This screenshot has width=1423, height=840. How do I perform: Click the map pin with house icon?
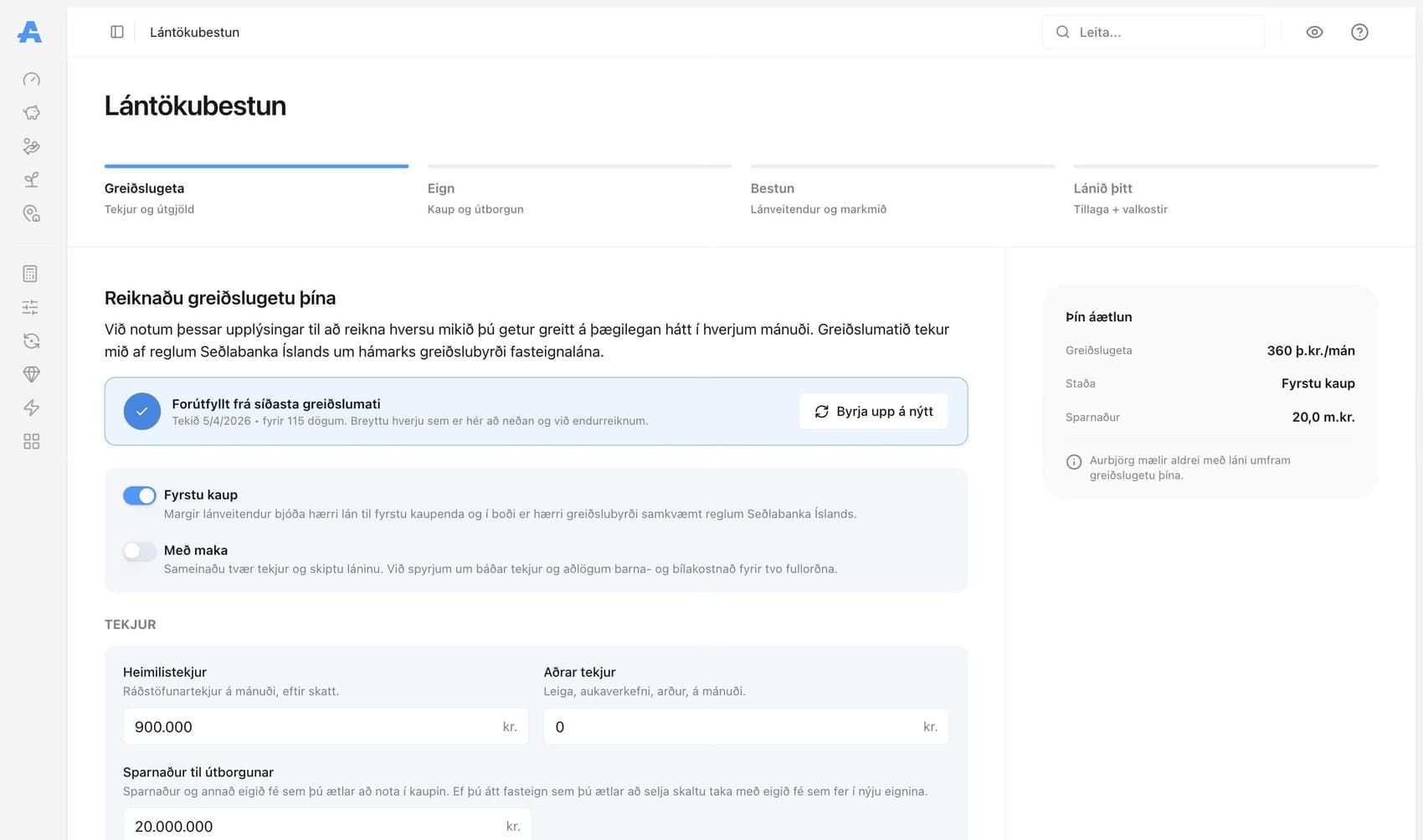click(x=31, y=213)
